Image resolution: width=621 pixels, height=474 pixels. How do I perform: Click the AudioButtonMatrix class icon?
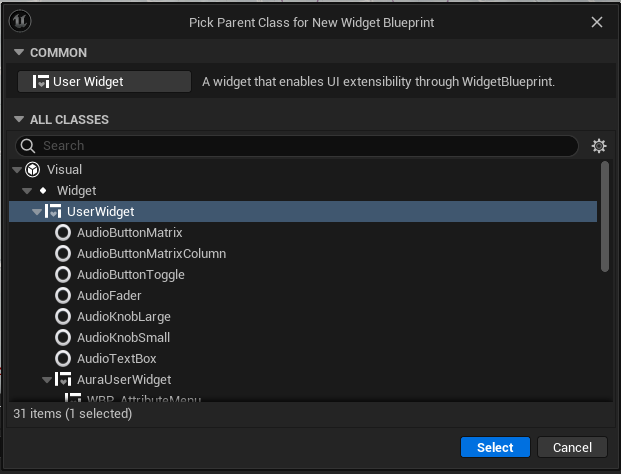pos(63,233)
